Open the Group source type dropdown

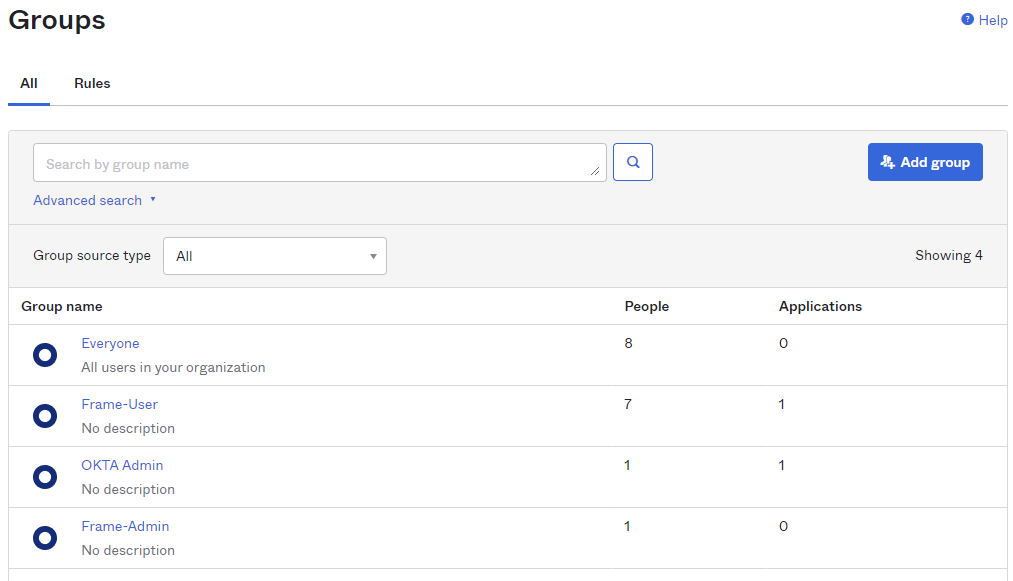(275, 256)
